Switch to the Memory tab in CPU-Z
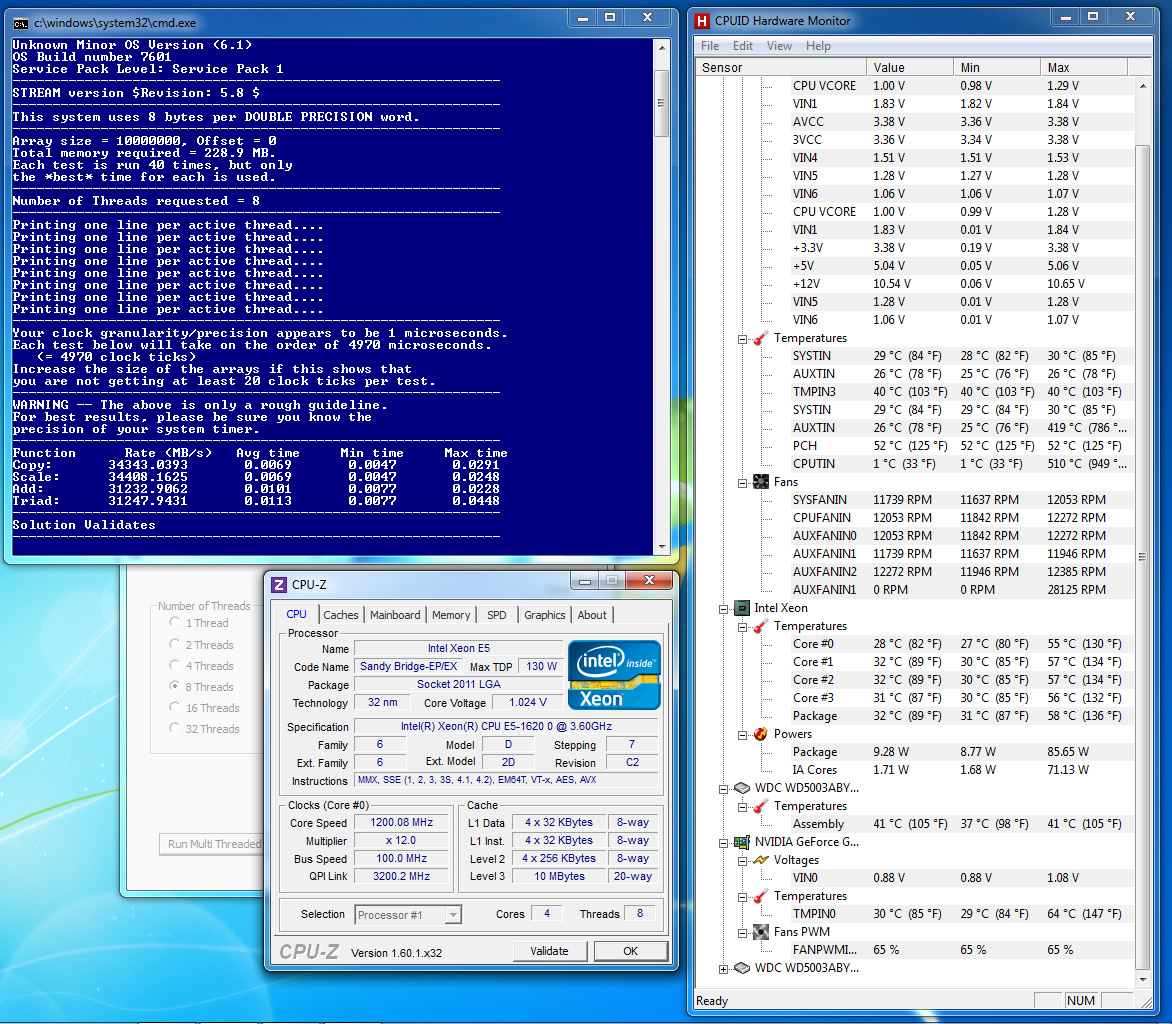The image size is (1172, 1024). 451,614
